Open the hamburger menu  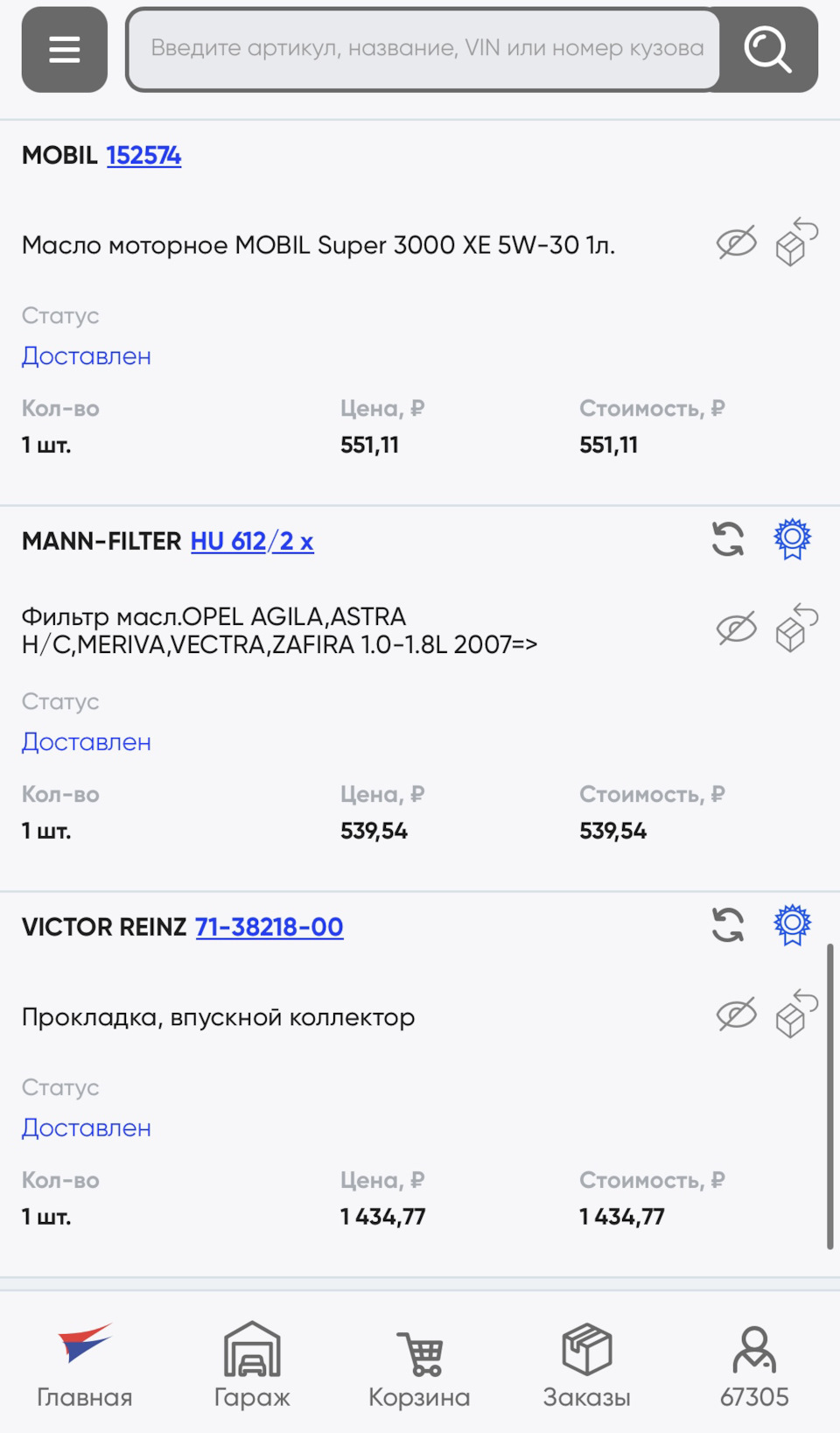tap(65, 50)
